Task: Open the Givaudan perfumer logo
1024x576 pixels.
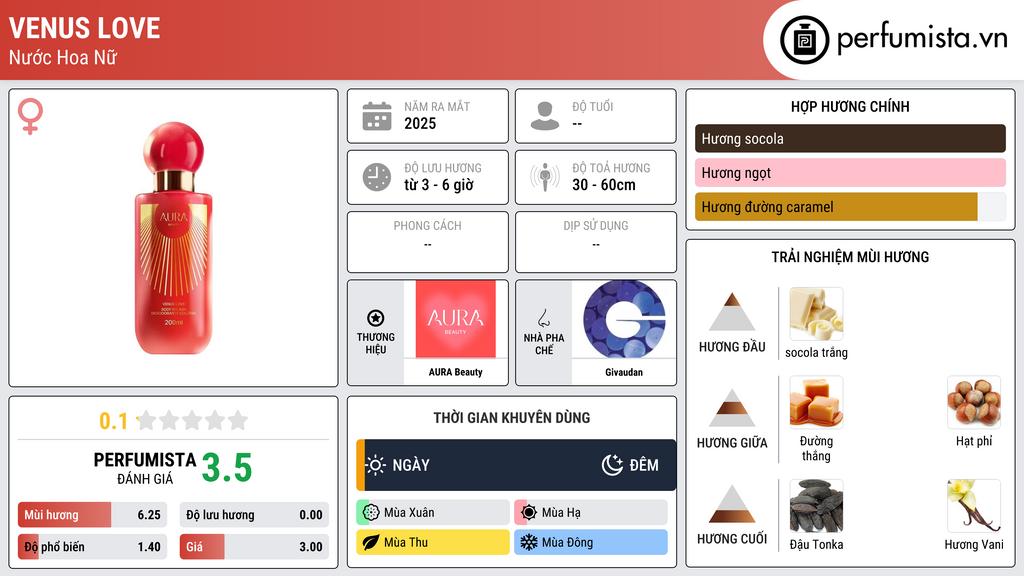Action: (x=624, y=319)
